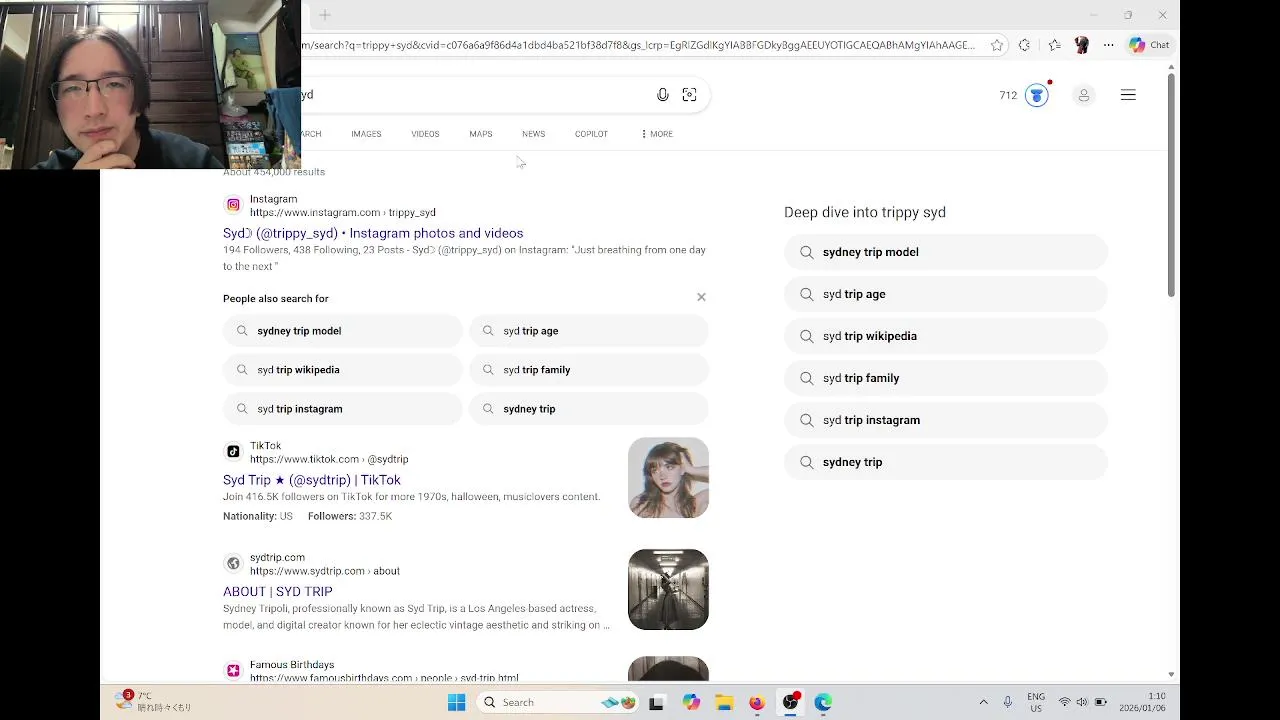Image resolution: width=1280 pixels, height=720 pixels.
Task: Show hidden system tray icons chevron
Action: pyautogui.click(x=983, y=702)
